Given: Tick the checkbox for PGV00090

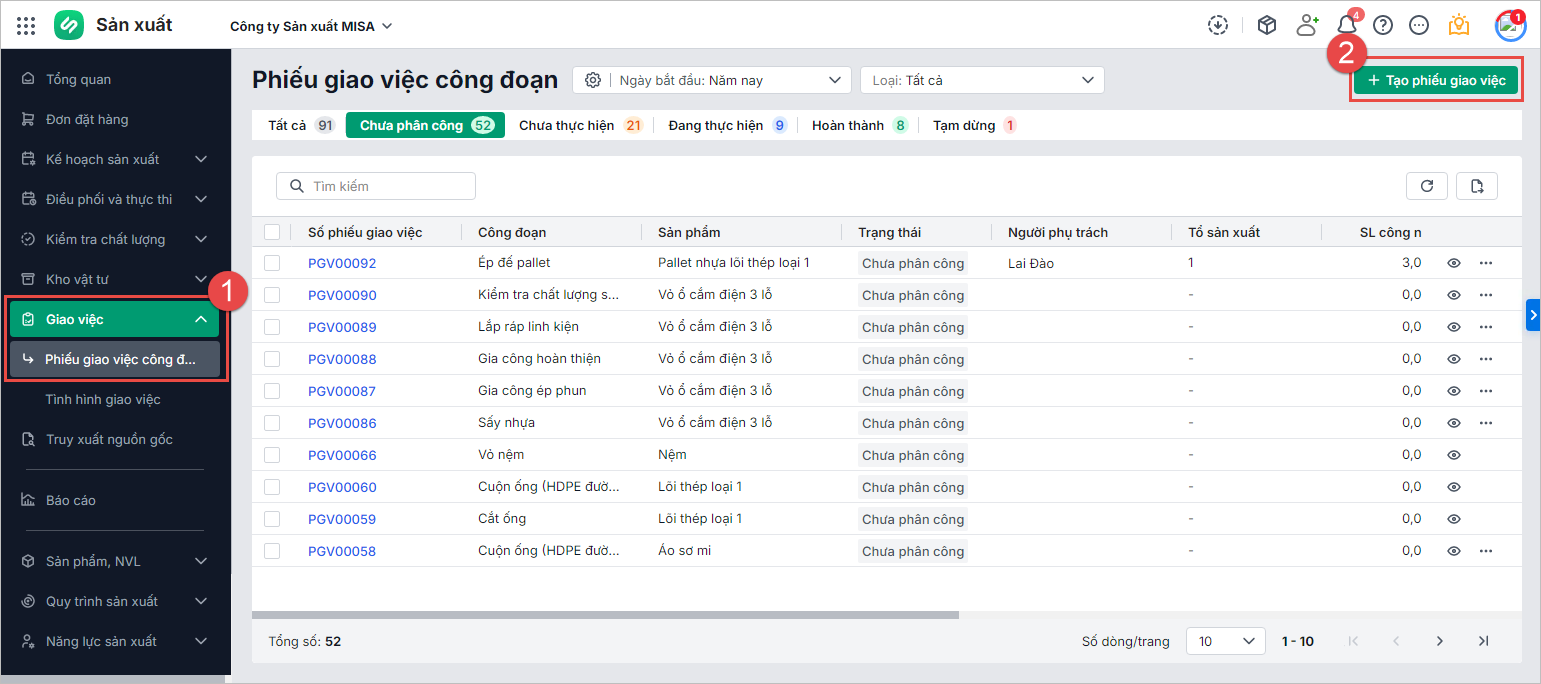Looking at the screenshot, I should 272,295.
